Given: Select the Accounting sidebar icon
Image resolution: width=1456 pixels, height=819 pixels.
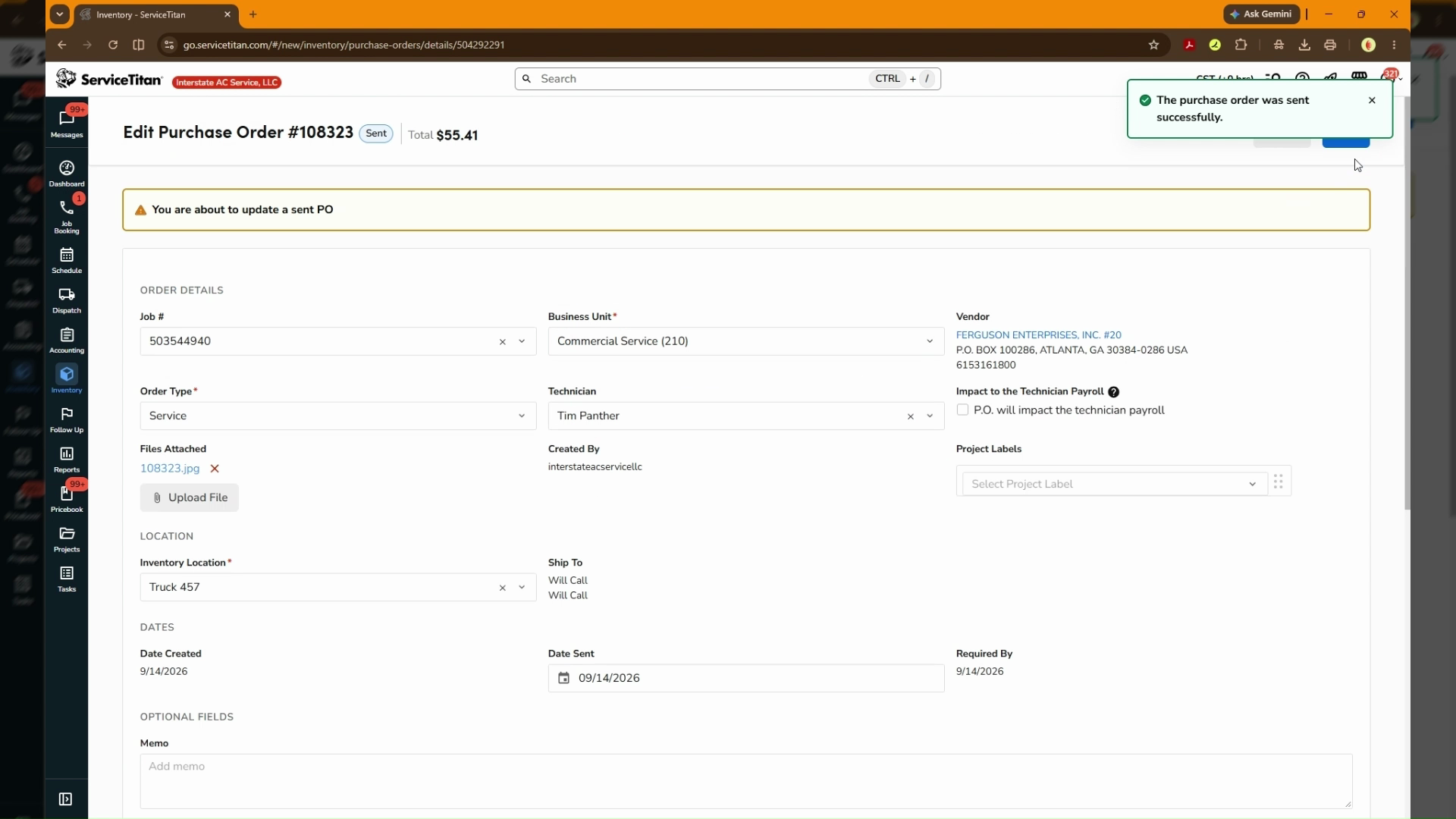Looking at the screenshot, I should (x=67, y=340).
